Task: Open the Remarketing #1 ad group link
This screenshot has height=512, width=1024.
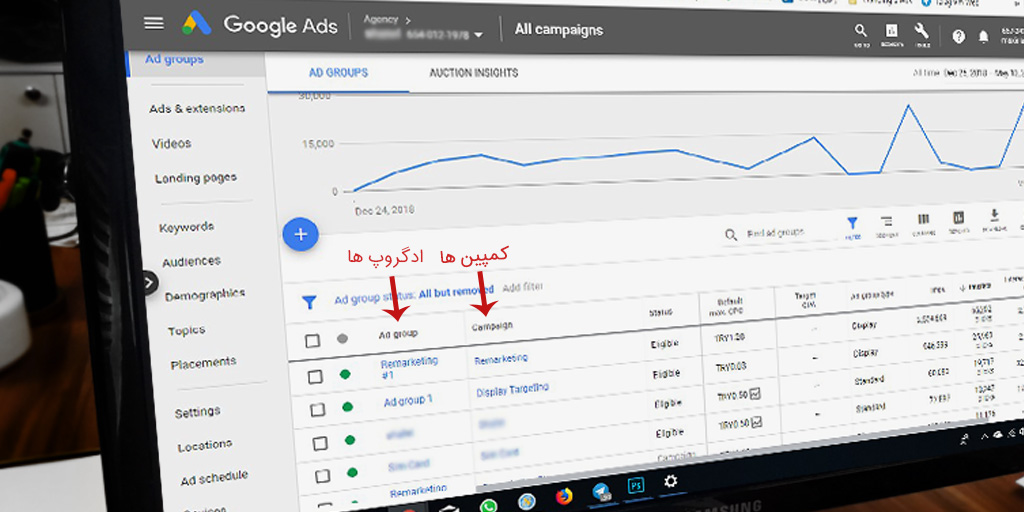Action: [x=409, y=368]
